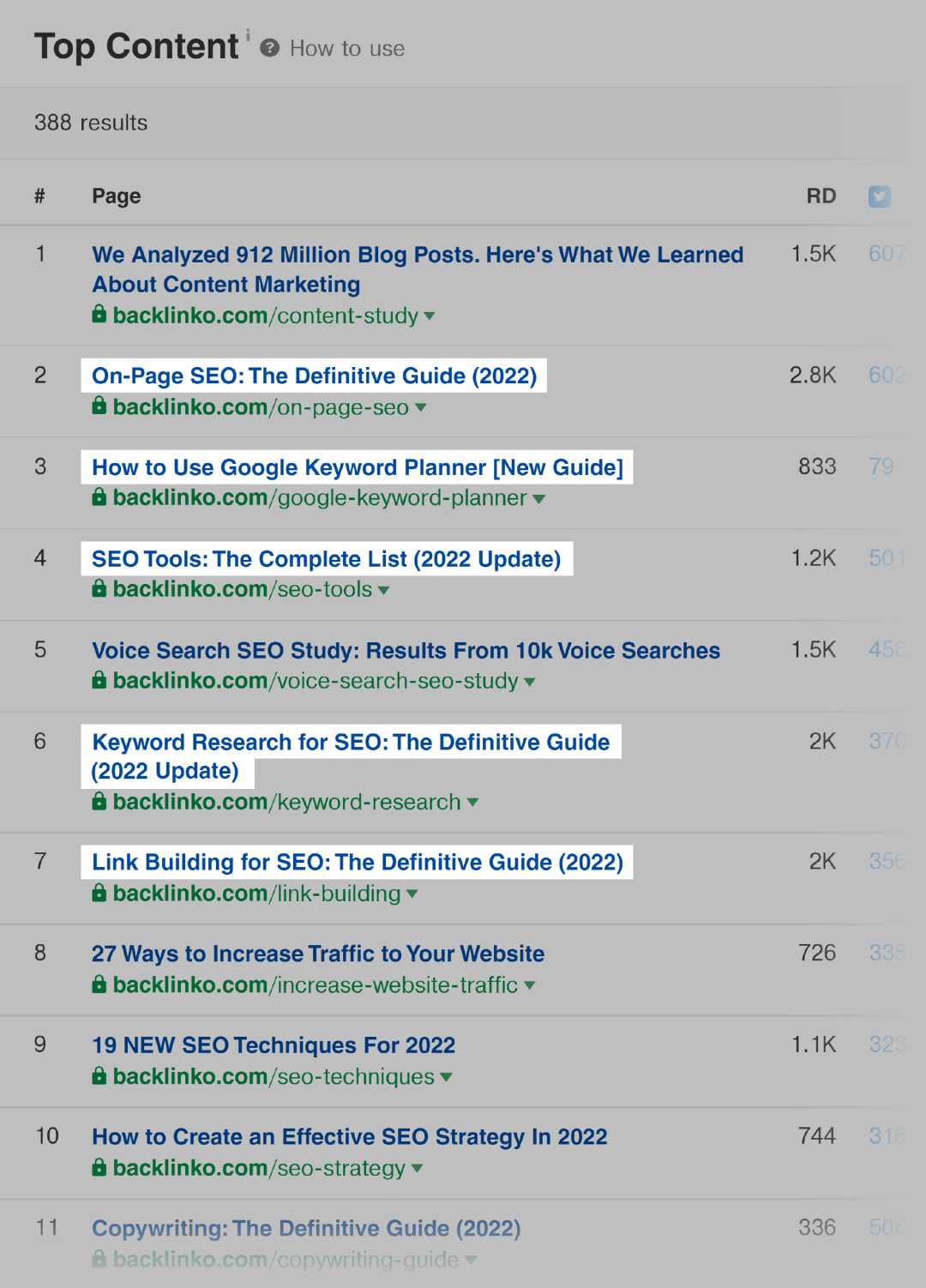
Task: Open "Copywriting: The Definitive Guide (2022)" title
Action: pyautogui.click(x=306, y=1229)
